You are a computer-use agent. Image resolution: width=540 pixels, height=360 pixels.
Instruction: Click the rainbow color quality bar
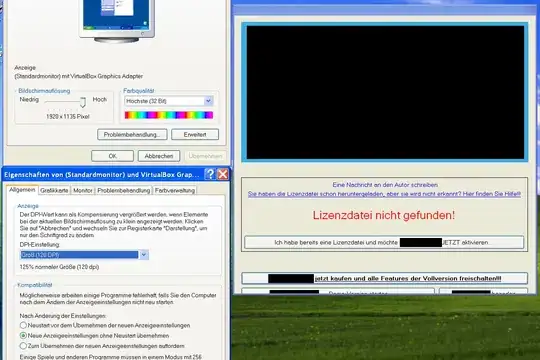pyautogui.click(x=169, y=115)
